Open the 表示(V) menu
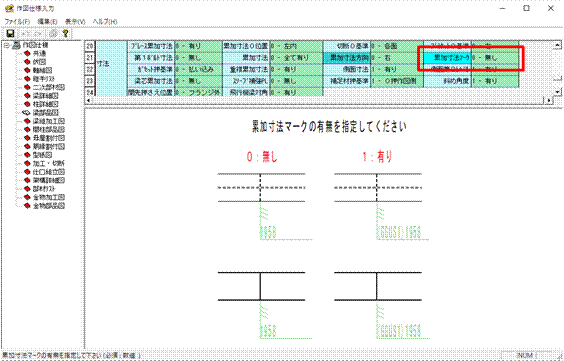The image size is (564, 361). coord(75,22)
